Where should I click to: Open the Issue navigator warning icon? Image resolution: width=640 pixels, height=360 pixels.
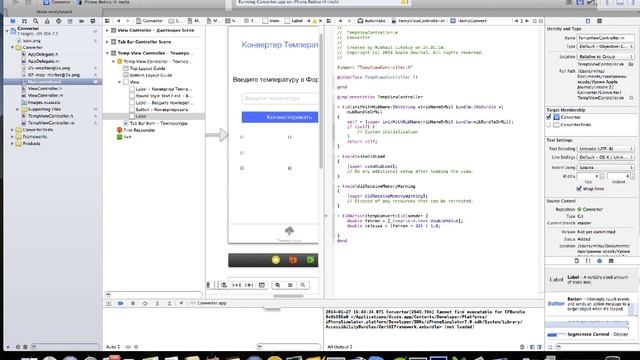click(47, 21)
